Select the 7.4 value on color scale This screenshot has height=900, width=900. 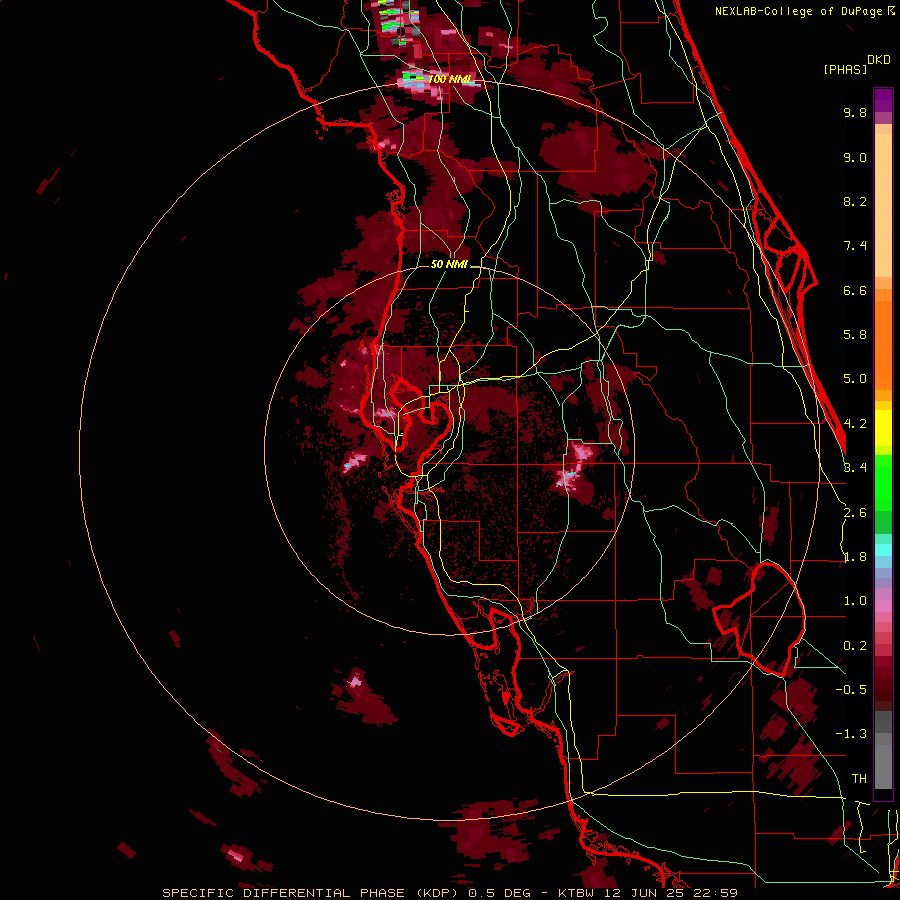click(855, 246)
